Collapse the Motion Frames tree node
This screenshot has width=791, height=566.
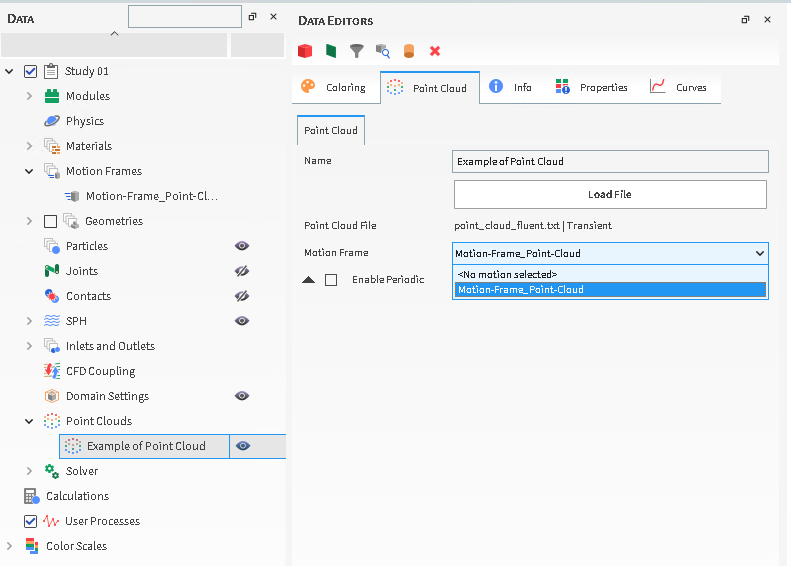(29, 171)
